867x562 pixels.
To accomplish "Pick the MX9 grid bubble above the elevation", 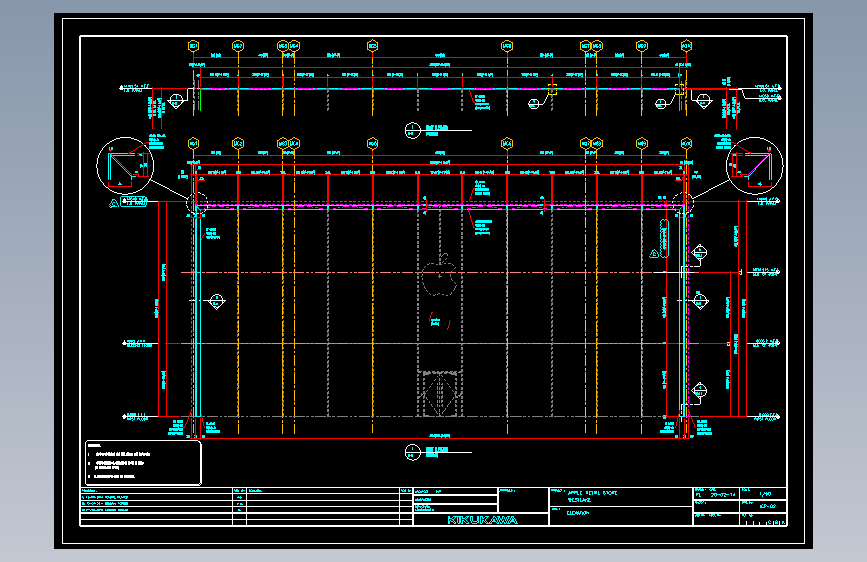I will (641, 143).
